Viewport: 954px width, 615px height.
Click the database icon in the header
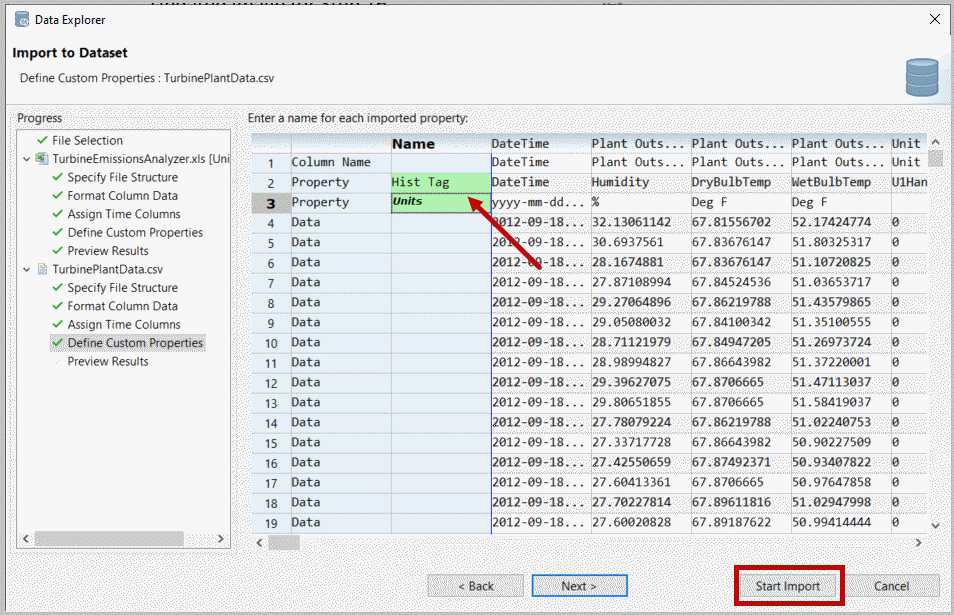click(921, 77)
